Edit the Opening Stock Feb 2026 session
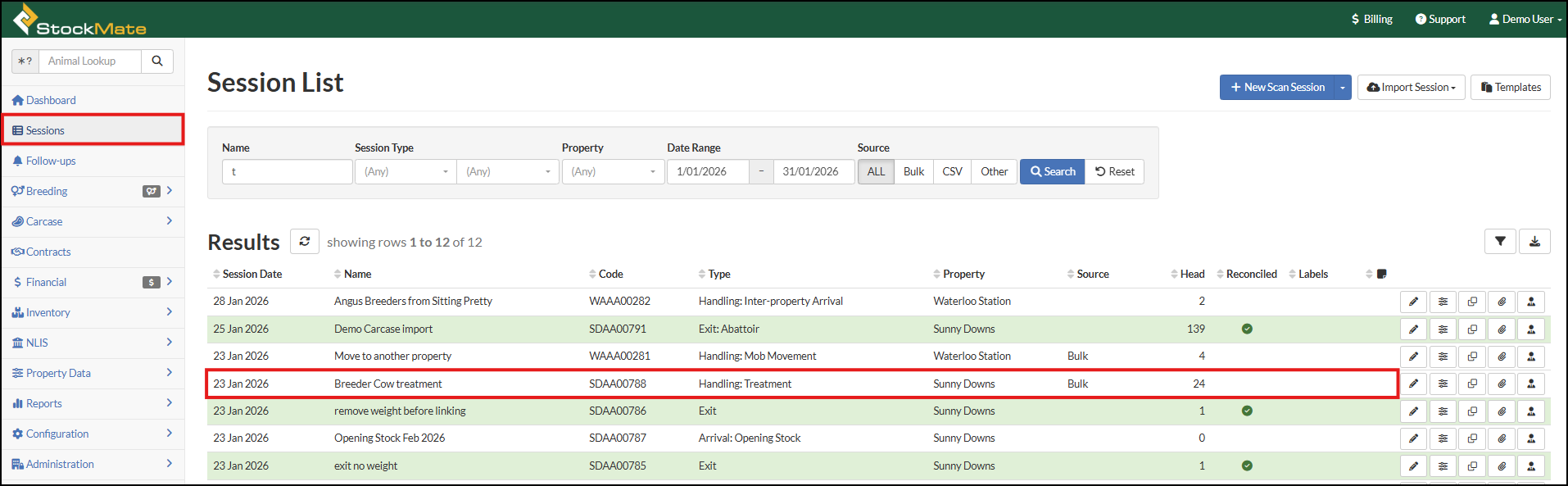 pos(1413,438)
